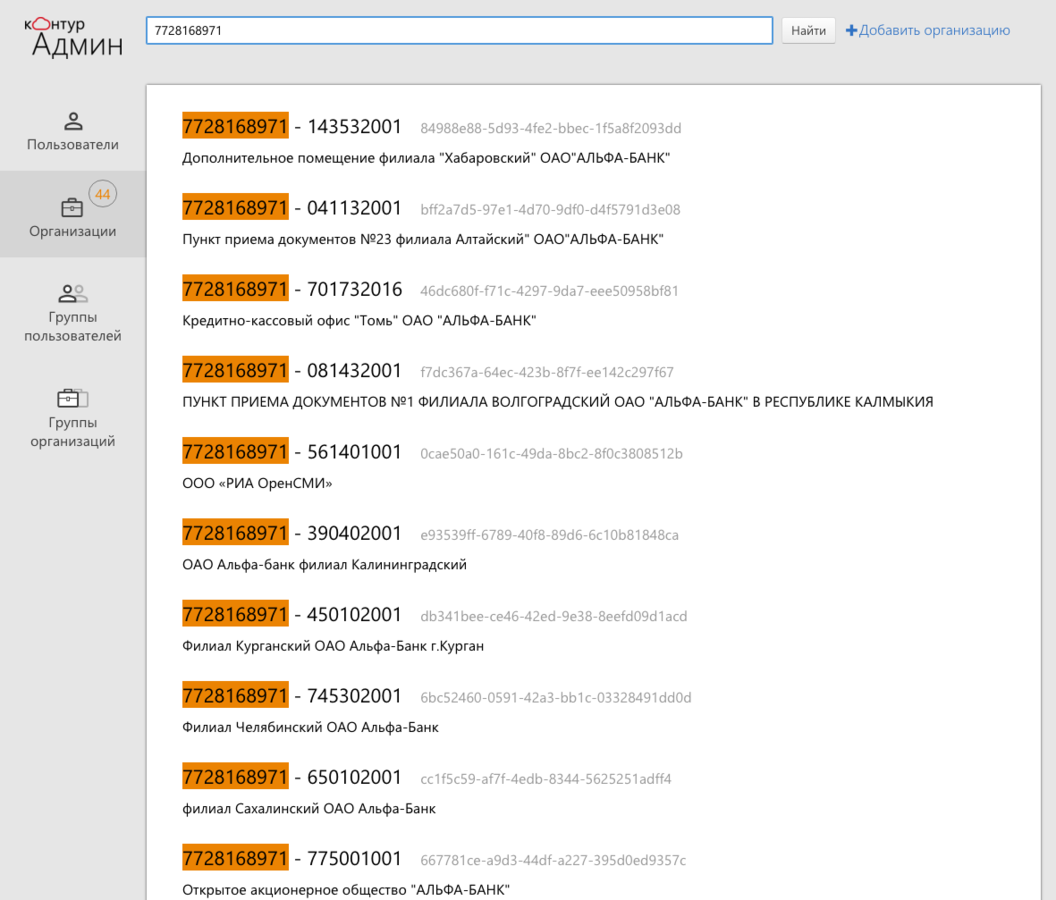The height and width of the screenshot is (900, 1056).
Task: Open result with KPP 390402001
Action: pyautogui.click(x=354, y=534)
